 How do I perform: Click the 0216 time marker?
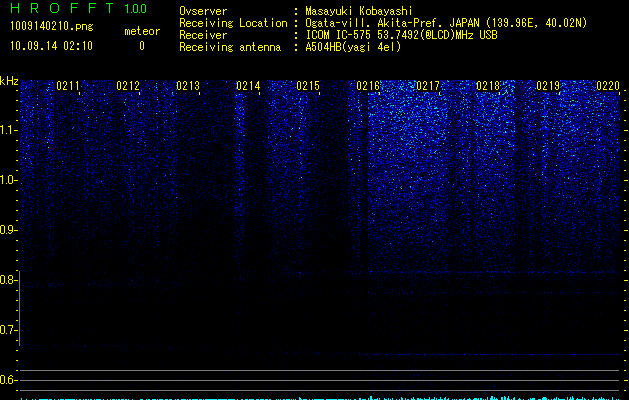point(368,86)
